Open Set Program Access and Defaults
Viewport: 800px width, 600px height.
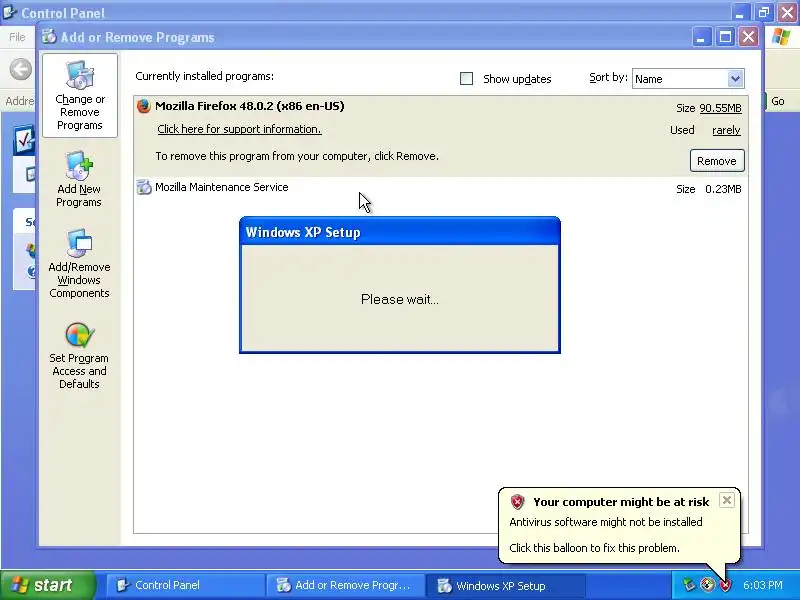click(x=79, y=356)
